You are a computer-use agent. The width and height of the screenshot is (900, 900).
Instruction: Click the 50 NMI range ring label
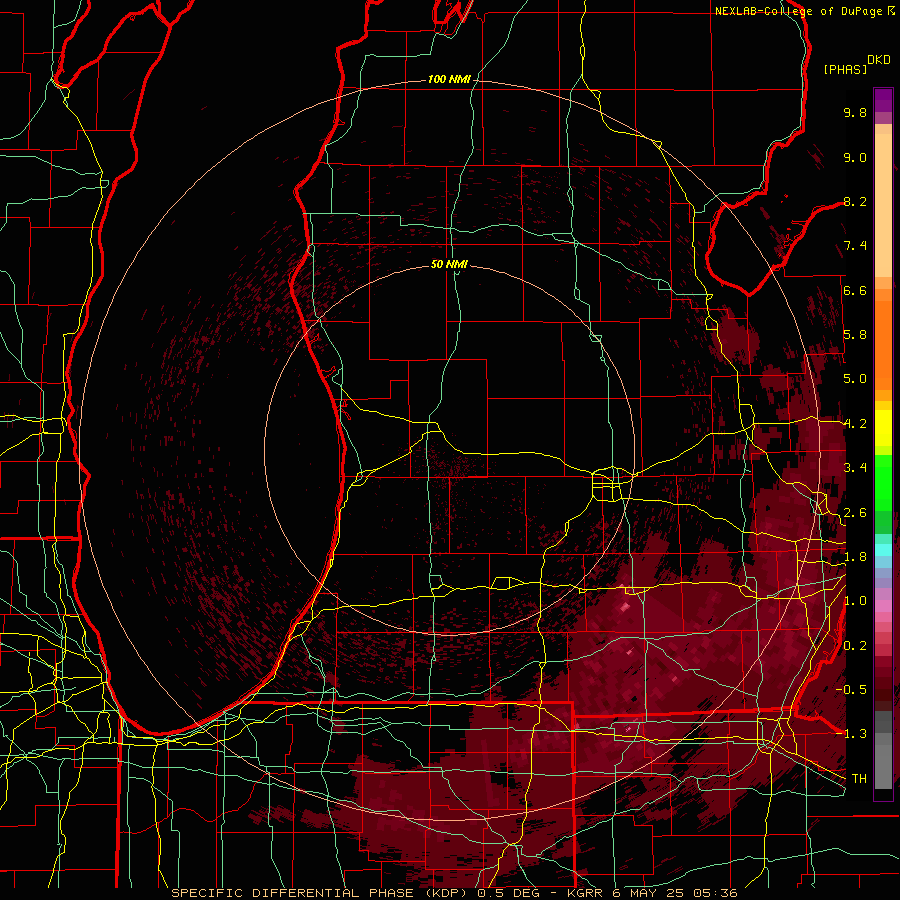coord(449,264)
